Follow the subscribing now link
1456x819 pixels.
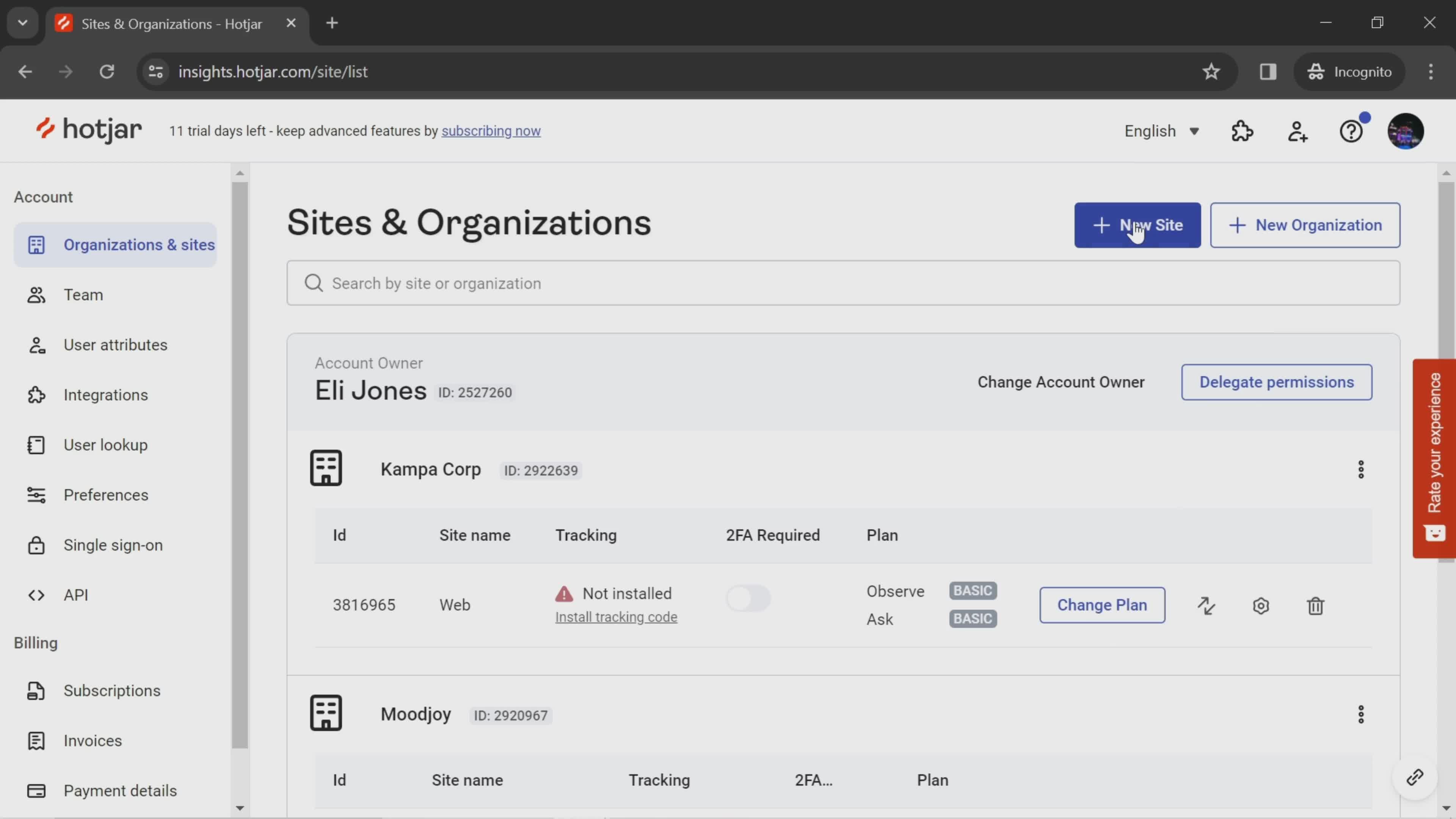pos(491,131)
